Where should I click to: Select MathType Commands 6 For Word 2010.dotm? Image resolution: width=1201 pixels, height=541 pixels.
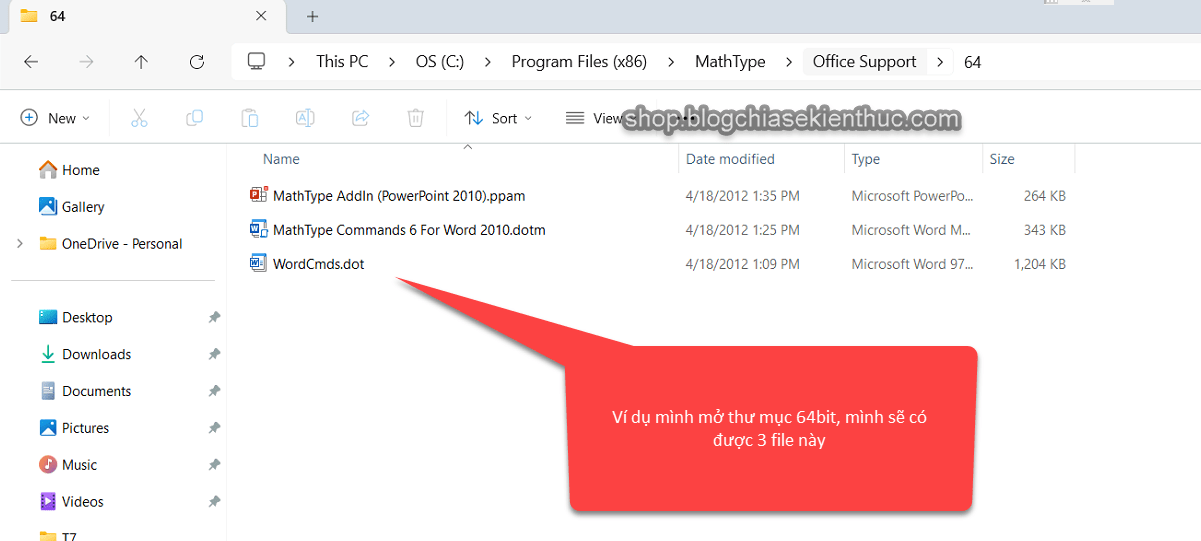pos(409,230)
